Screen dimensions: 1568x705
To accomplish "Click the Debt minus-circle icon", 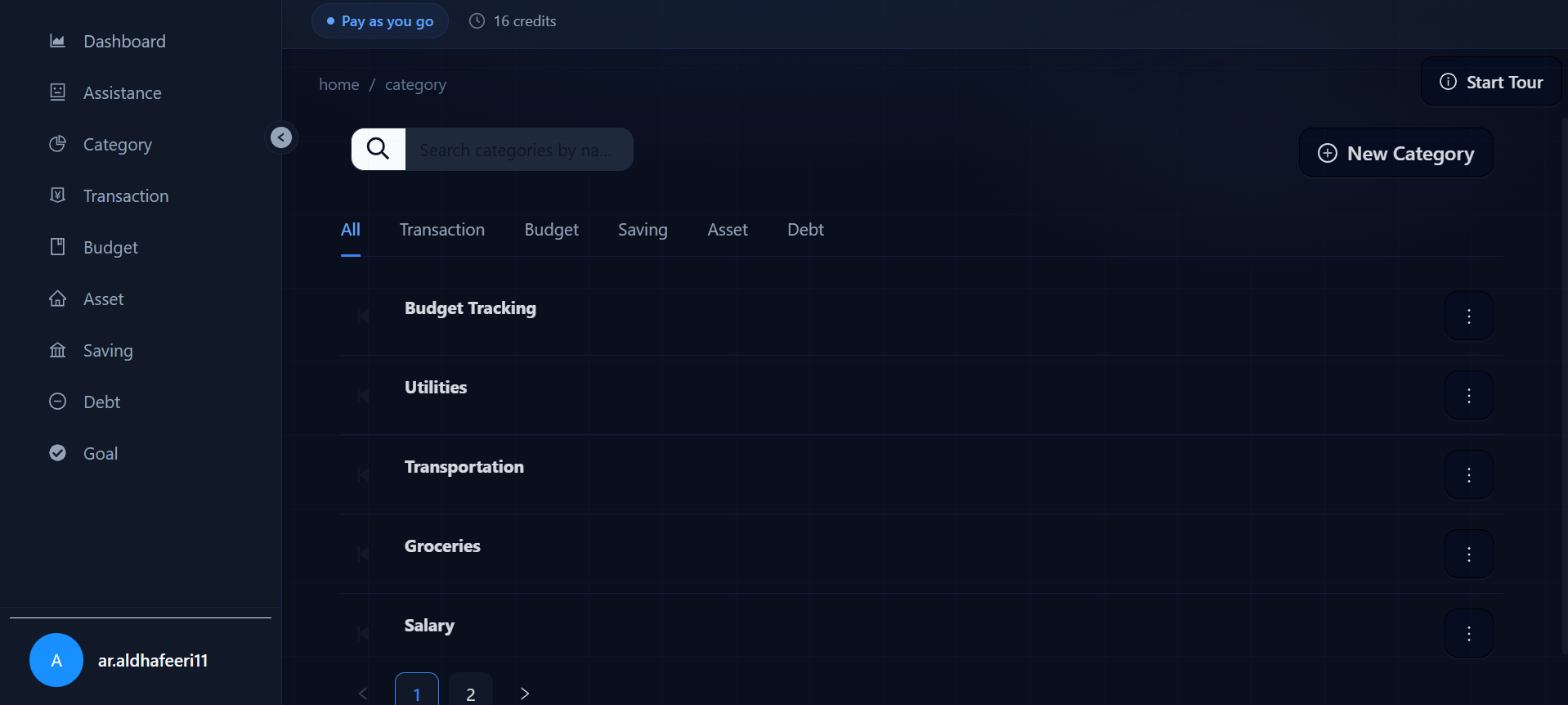I will click(57, 402).
